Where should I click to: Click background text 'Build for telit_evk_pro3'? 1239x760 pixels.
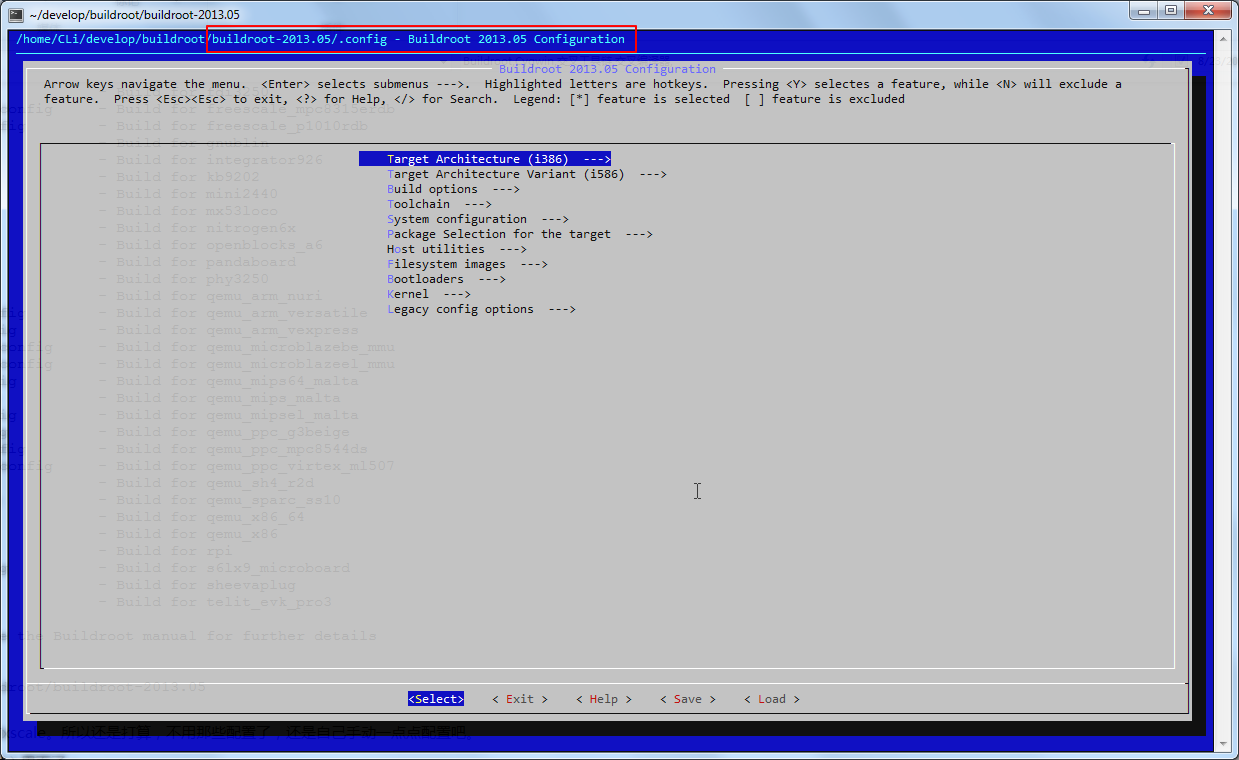(224, 602)
